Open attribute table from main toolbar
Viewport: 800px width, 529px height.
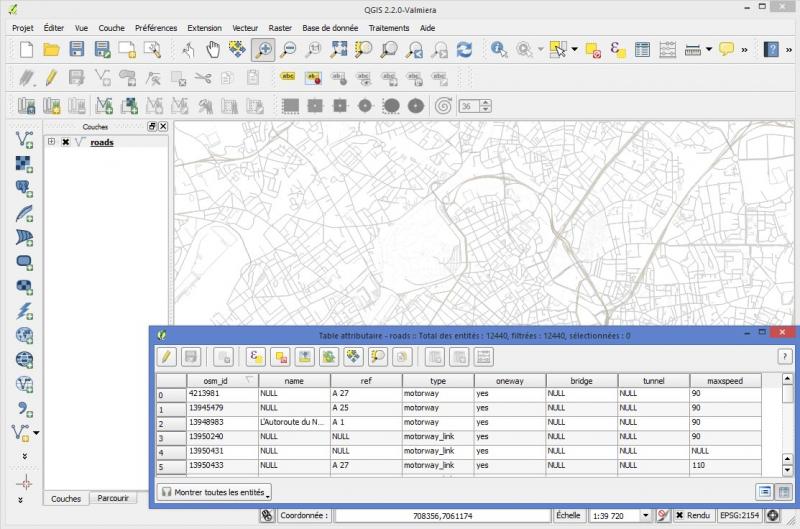(643, 49)
